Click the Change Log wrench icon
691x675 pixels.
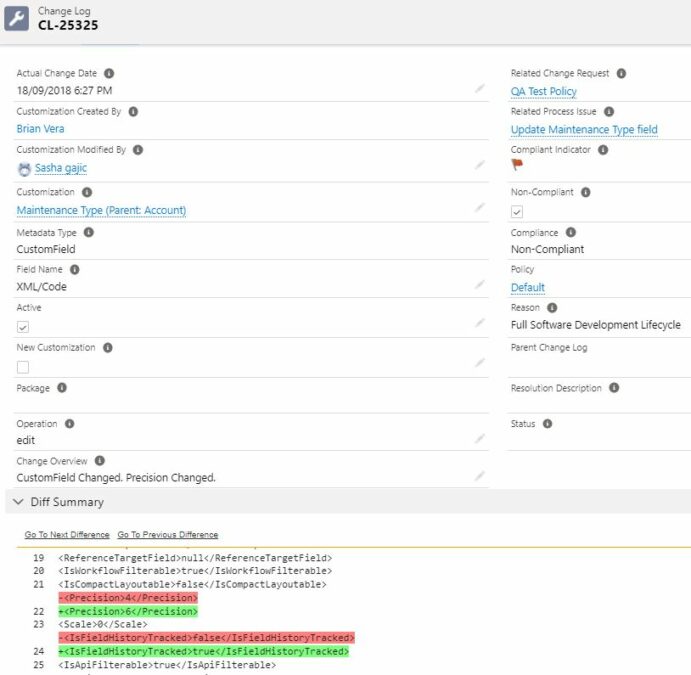point(17,19)
